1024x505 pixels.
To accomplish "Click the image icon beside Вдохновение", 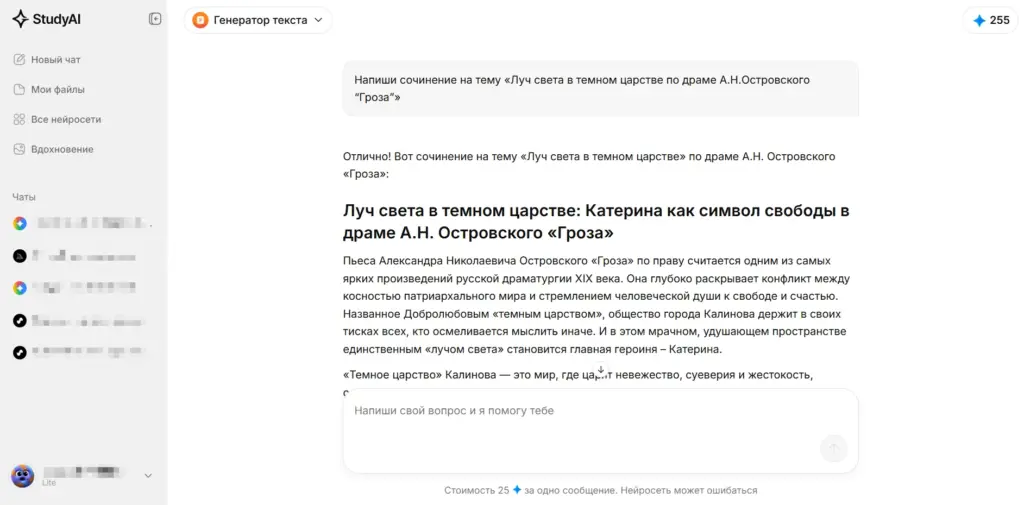I will coord(19,149).
